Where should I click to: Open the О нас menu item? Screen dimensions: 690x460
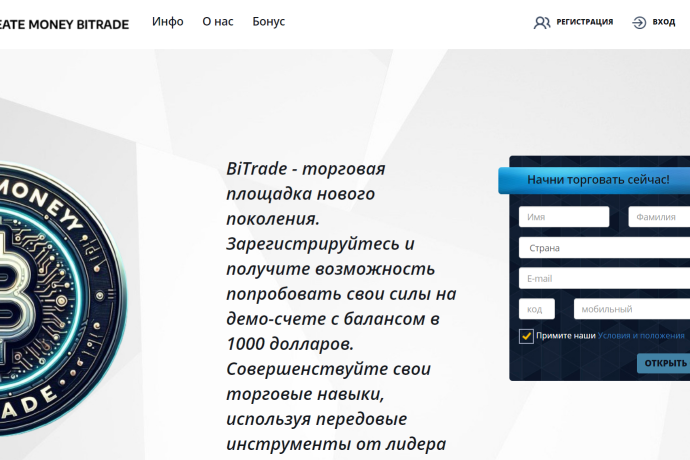tap(218, 22)
